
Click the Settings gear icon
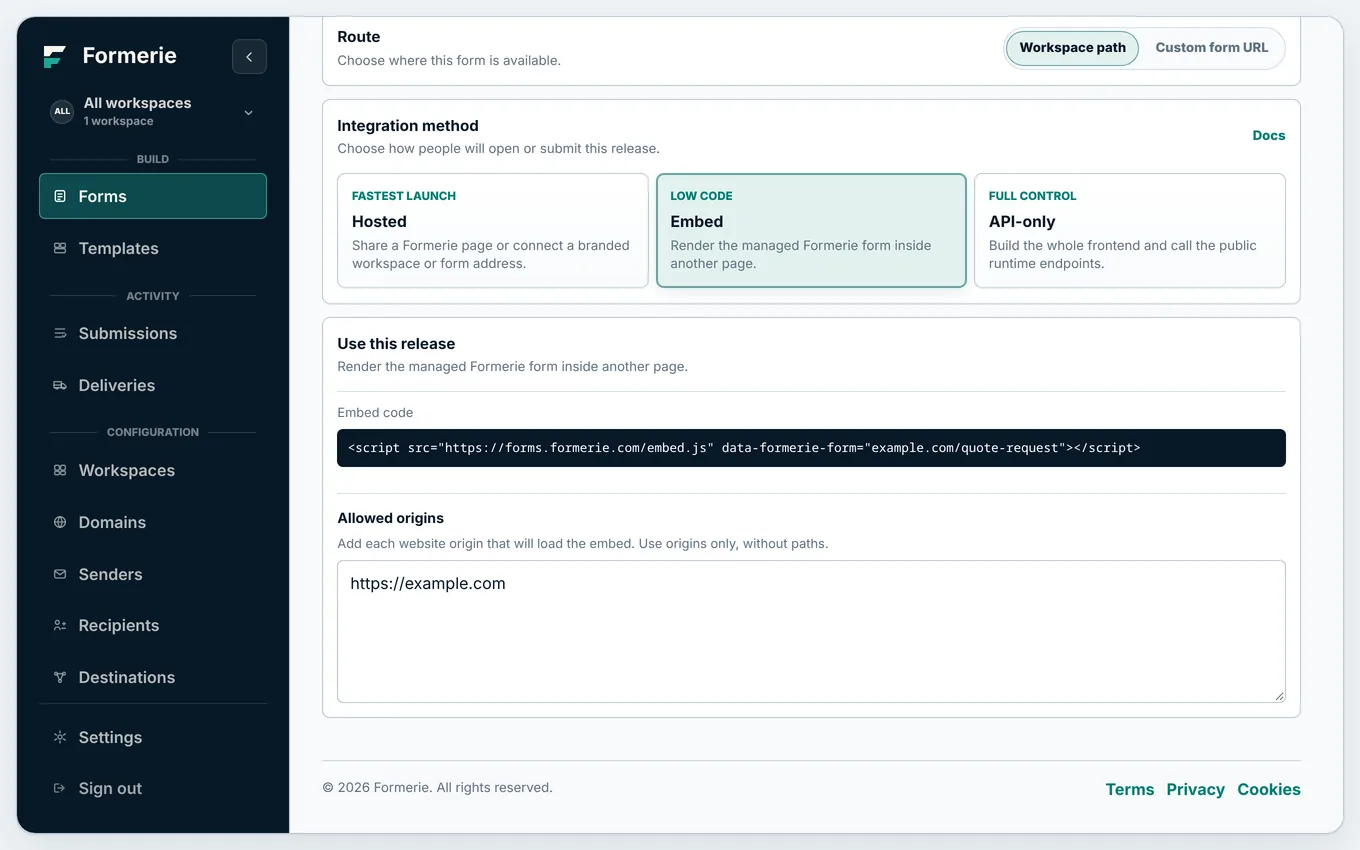[x=60, y=737]
